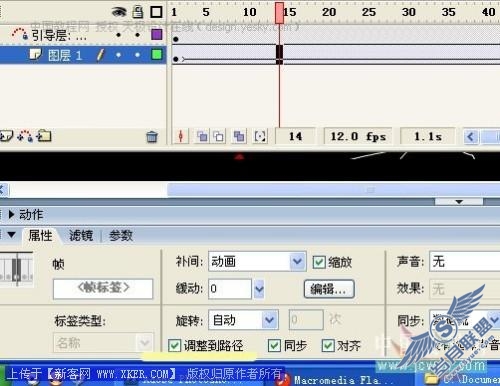Viewport: 500px width, 386px height.
Task: Click the red playhead at frame 14
Action: [x=279, y=13]
